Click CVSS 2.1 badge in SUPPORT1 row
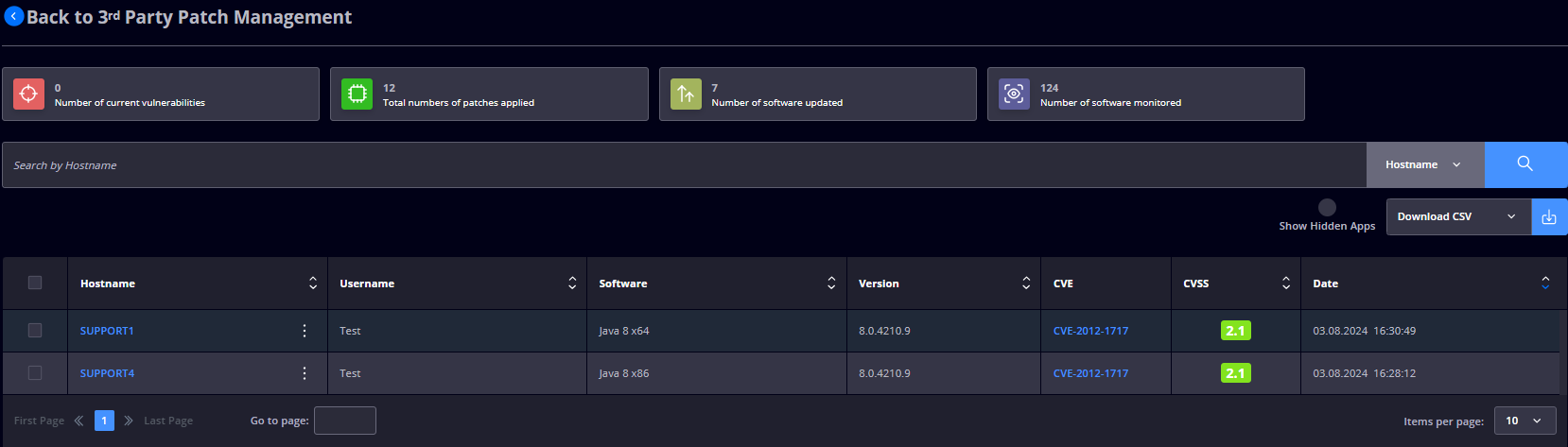Screen dimensions: 1568x447 [1236, 331]
